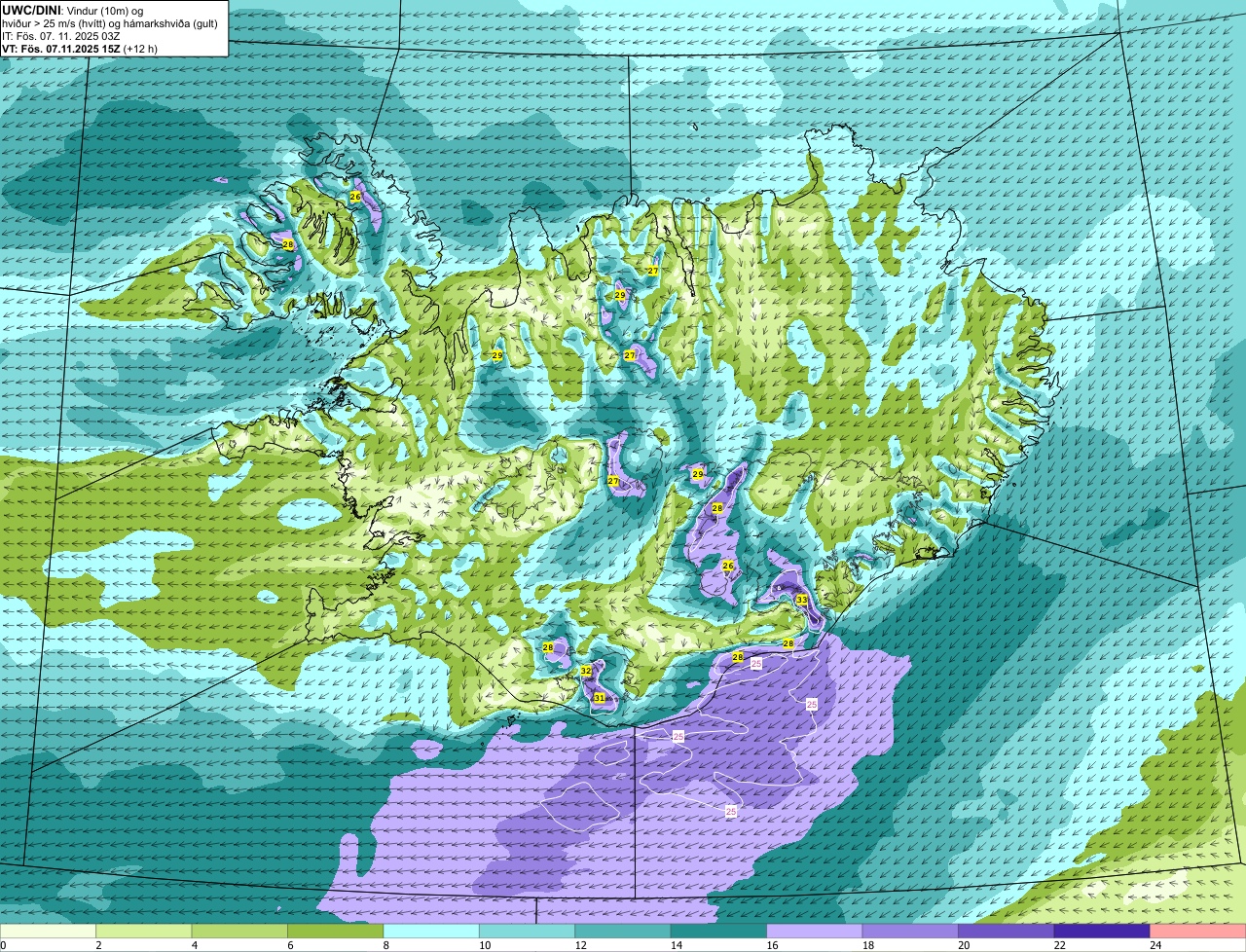Click the "UWC/DINI: Vindur (10m) og" title line
1246x952 pixels.
73,10
